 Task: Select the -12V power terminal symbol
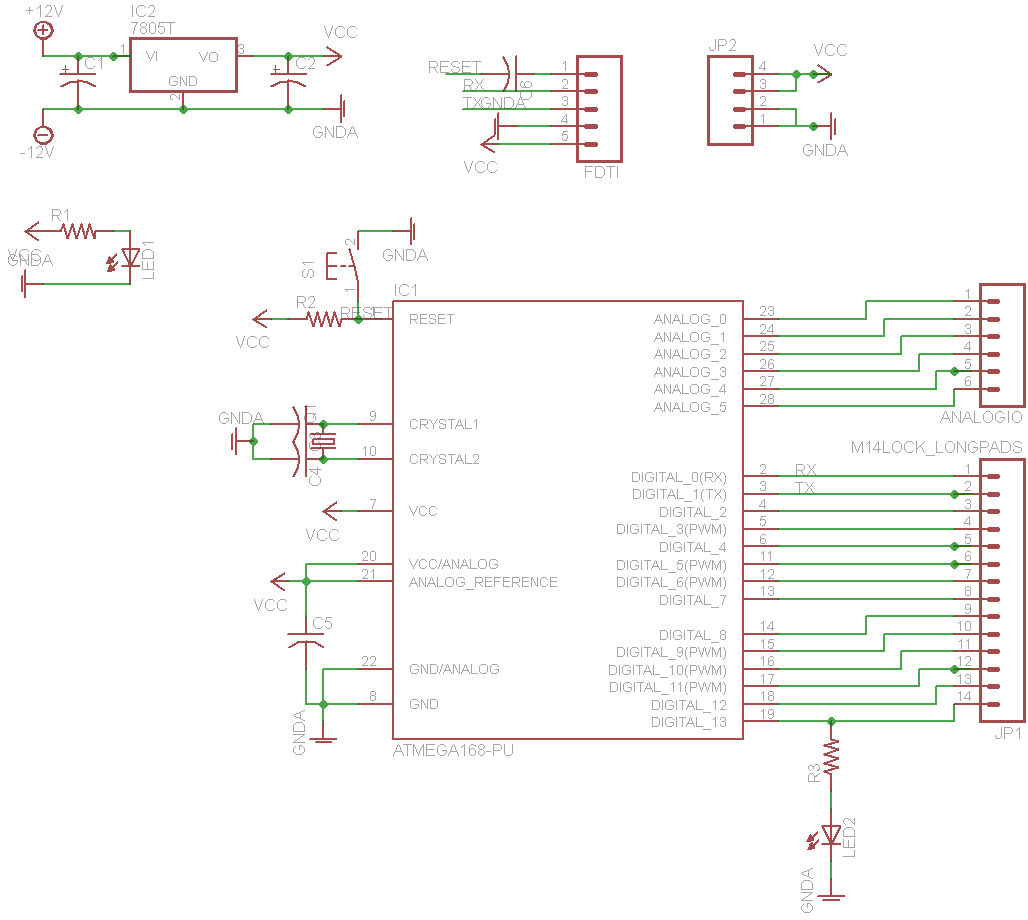point(43,135)
